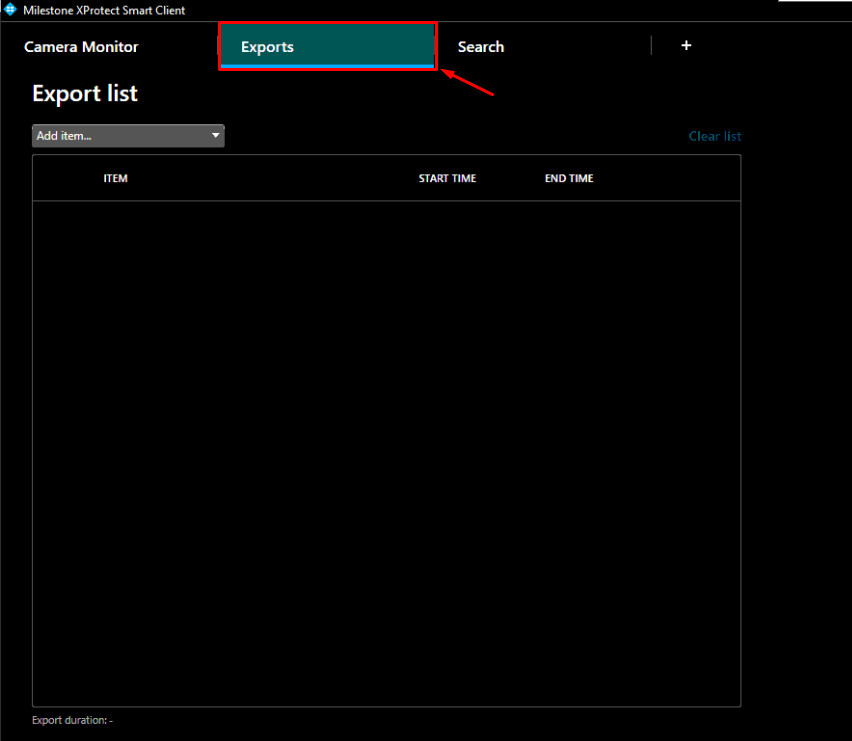The height and width of the screenshot is (741, 852).
Task: Click the vertical divider before the plus icon
Action: (x=651, y=46)
